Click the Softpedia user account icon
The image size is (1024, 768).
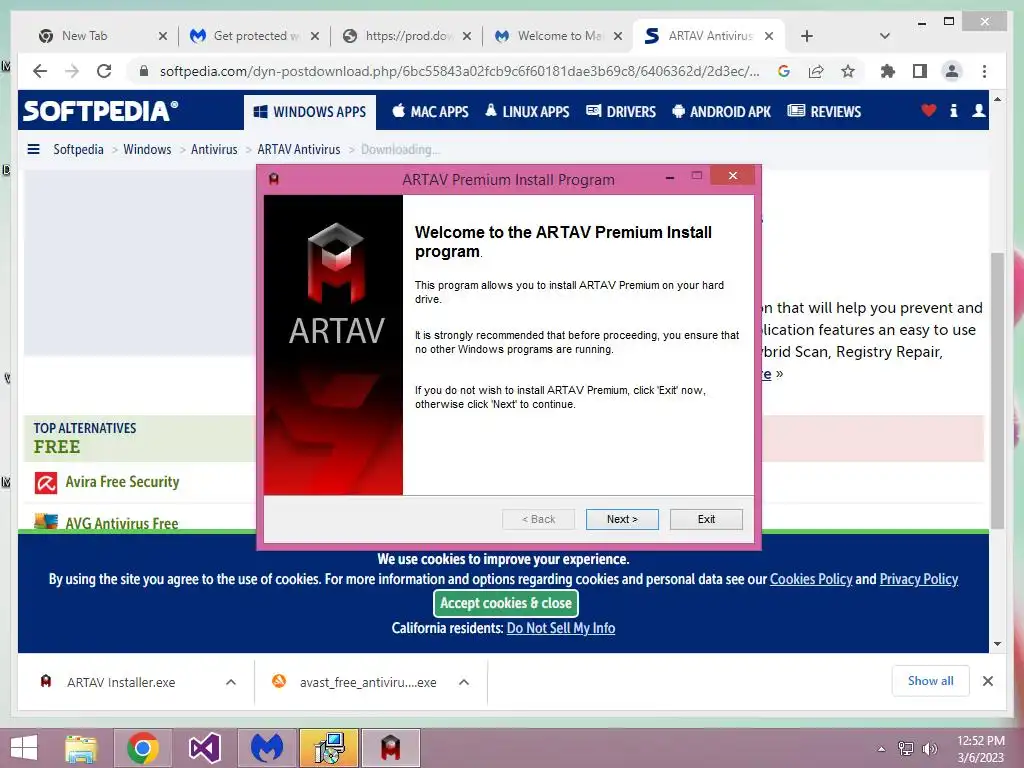click(x=978, y=111)
